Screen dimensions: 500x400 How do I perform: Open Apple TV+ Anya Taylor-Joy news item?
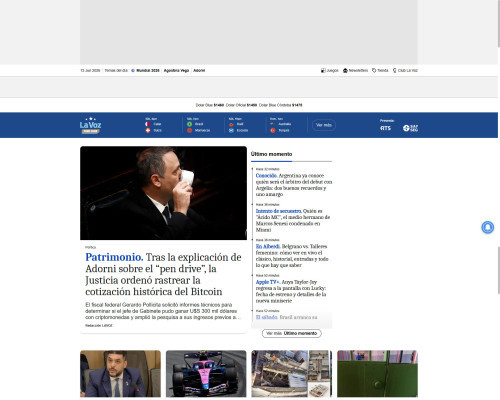291,291
